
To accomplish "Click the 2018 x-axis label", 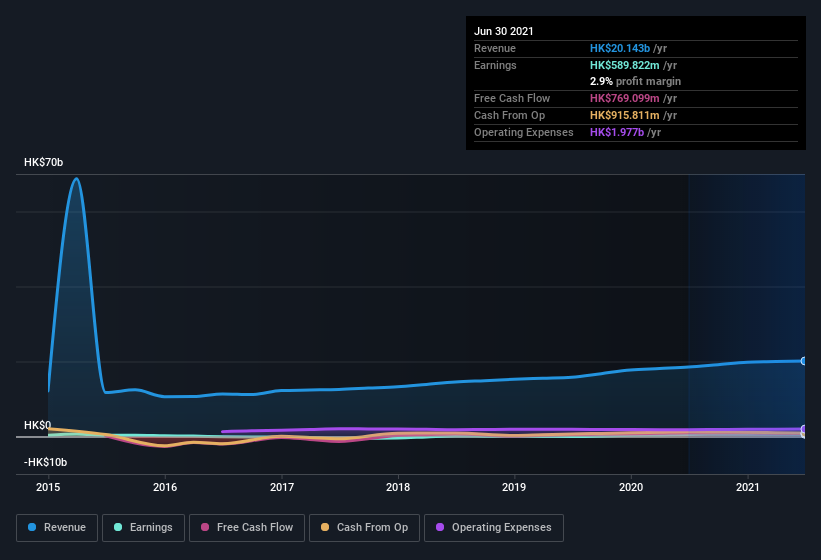I will [398, 487].
